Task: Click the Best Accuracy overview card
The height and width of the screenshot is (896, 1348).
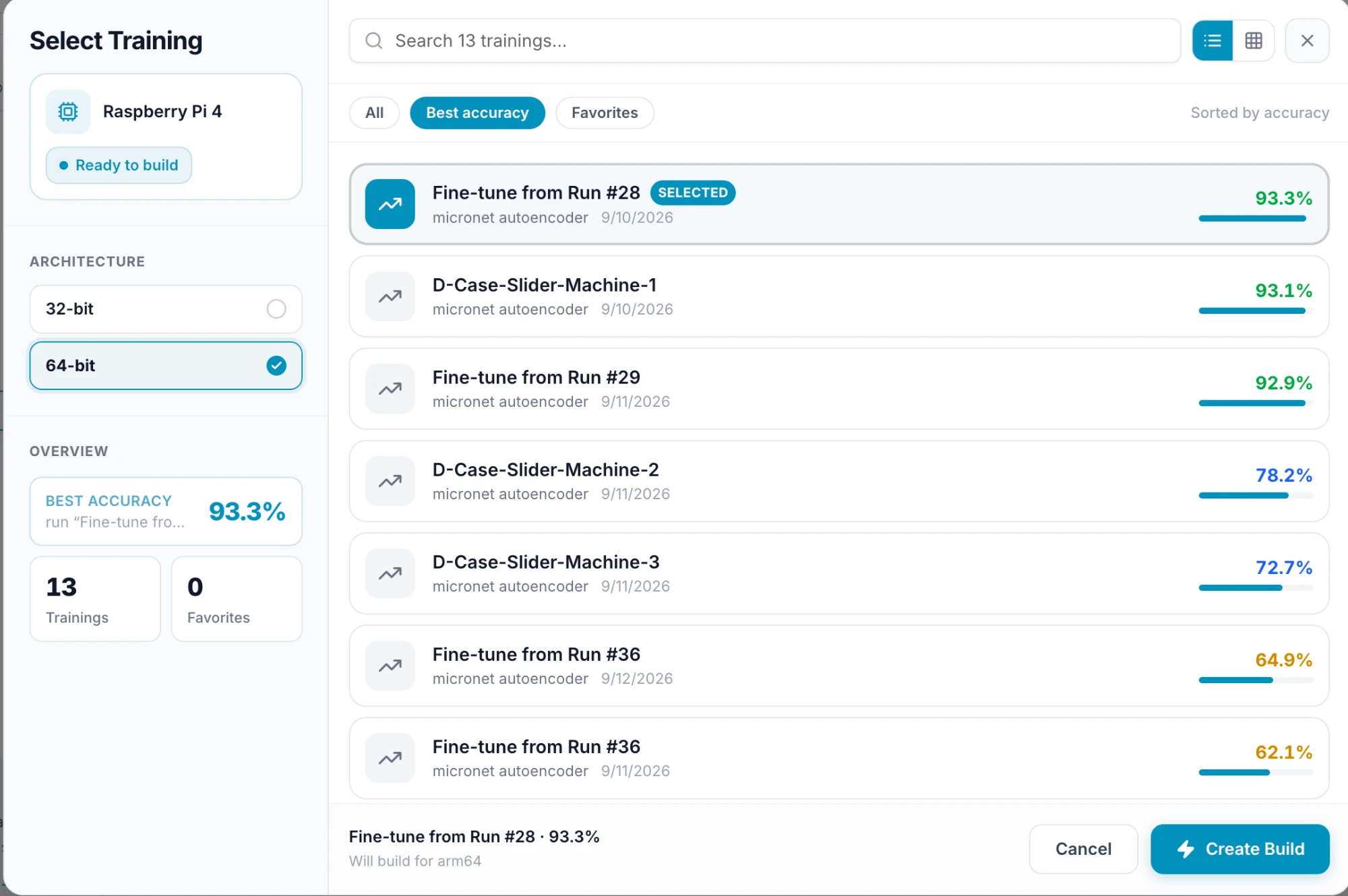Action: pyautogui.click(x=166, y=511)
